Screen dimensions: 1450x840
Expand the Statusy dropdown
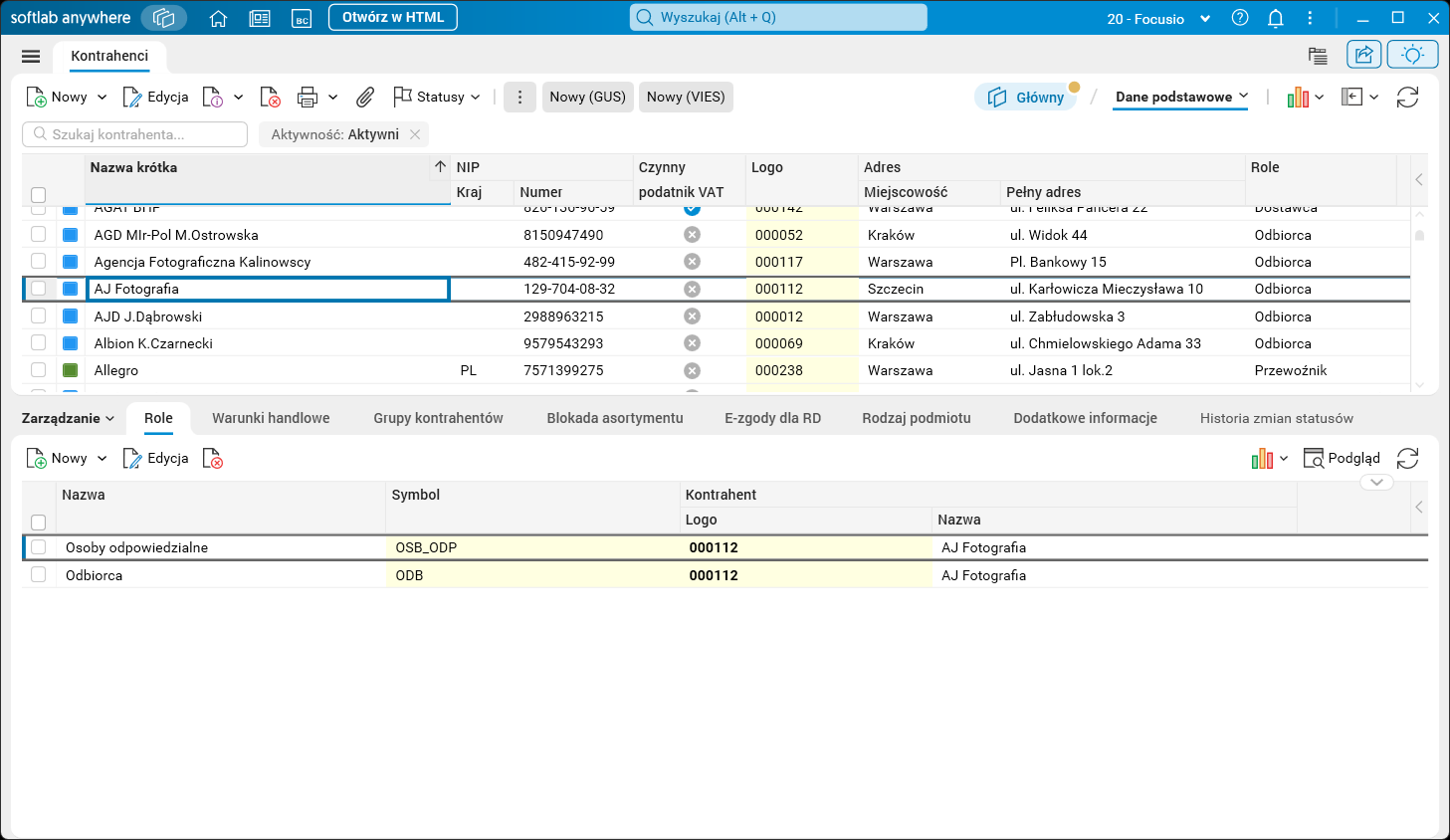click(438, 97)
